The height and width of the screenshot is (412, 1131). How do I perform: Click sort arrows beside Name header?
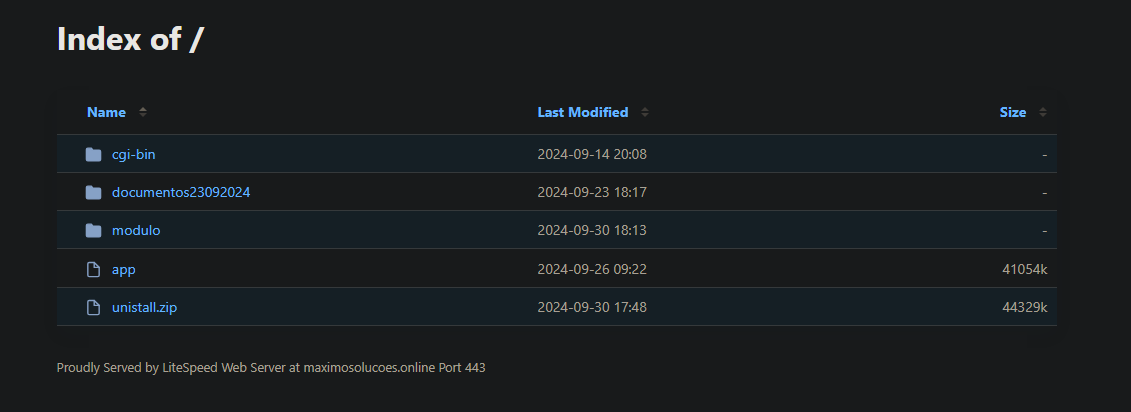[143, 112]
